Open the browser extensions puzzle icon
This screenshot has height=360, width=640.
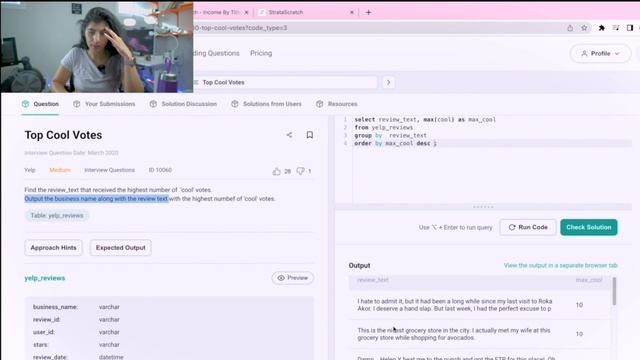(601, 28)
